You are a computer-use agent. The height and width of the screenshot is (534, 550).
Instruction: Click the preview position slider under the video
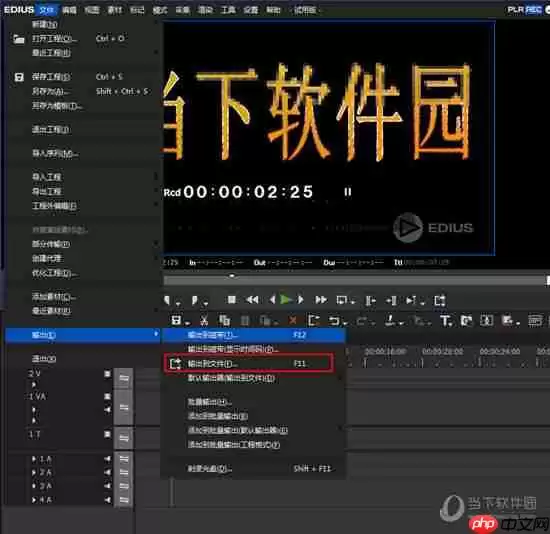[355, 280]
